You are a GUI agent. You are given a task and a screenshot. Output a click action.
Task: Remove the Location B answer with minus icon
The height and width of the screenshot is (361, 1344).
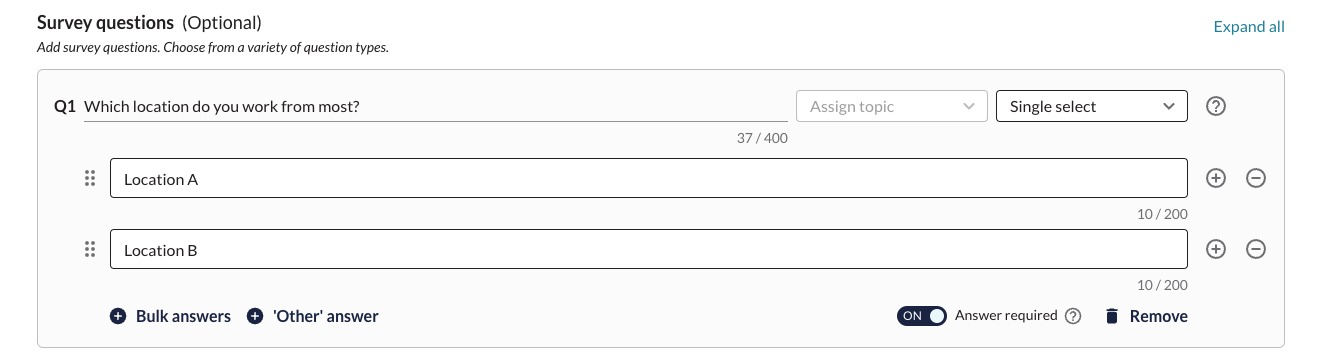pyautogui.click(x=1256, y=249)
